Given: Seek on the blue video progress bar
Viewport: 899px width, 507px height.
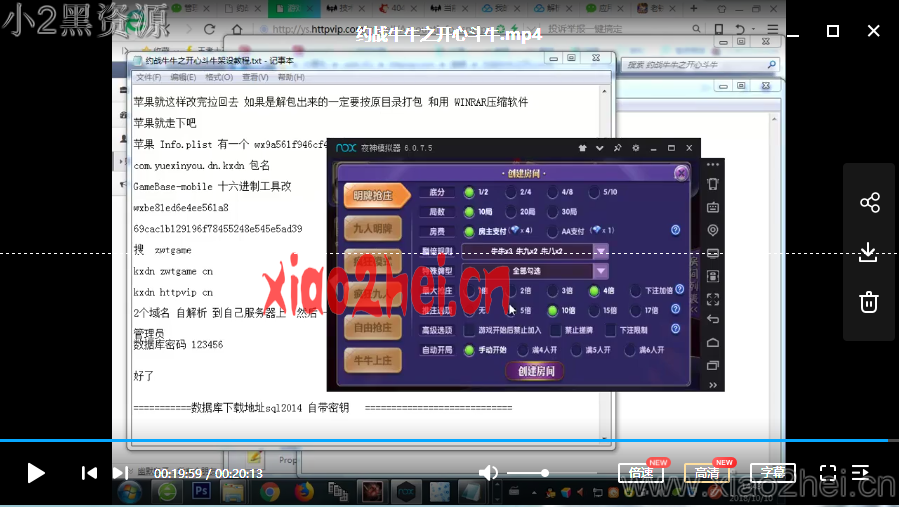Looking at the screenshot, I should coord(450,440).
